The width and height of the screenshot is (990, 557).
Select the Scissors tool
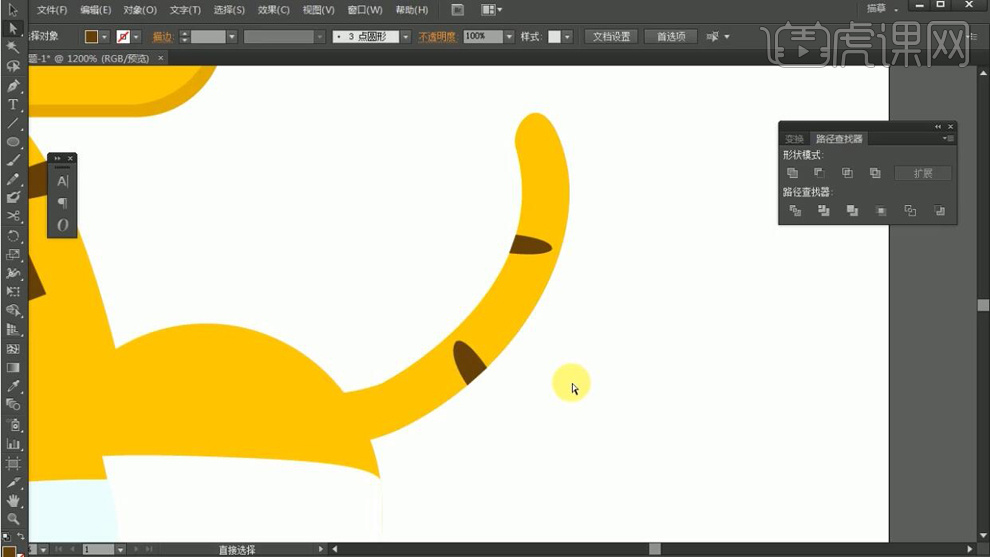tap(13, 216)
